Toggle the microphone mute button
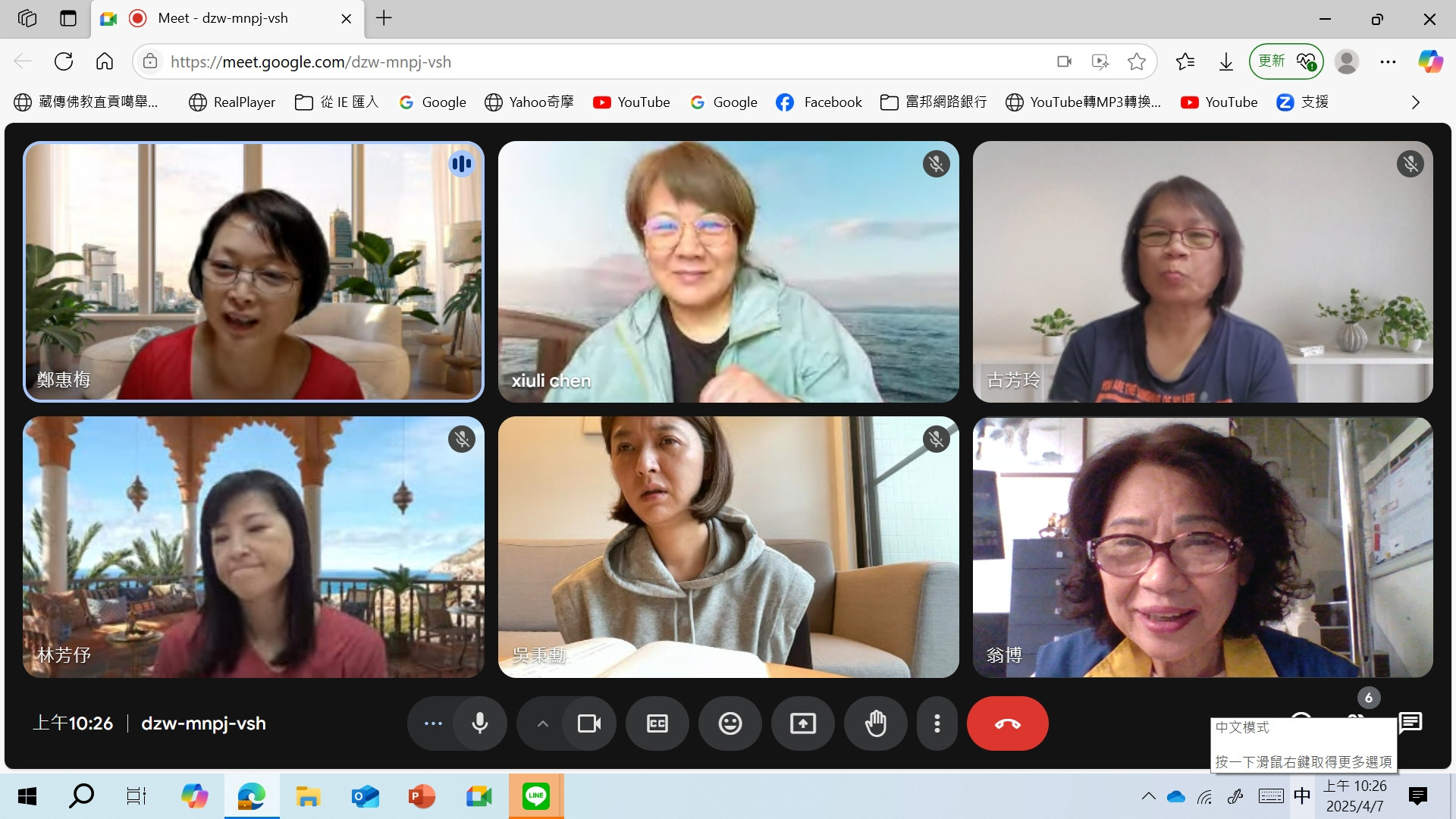This screenshot has height=819, width=1456. pos(479,723)
